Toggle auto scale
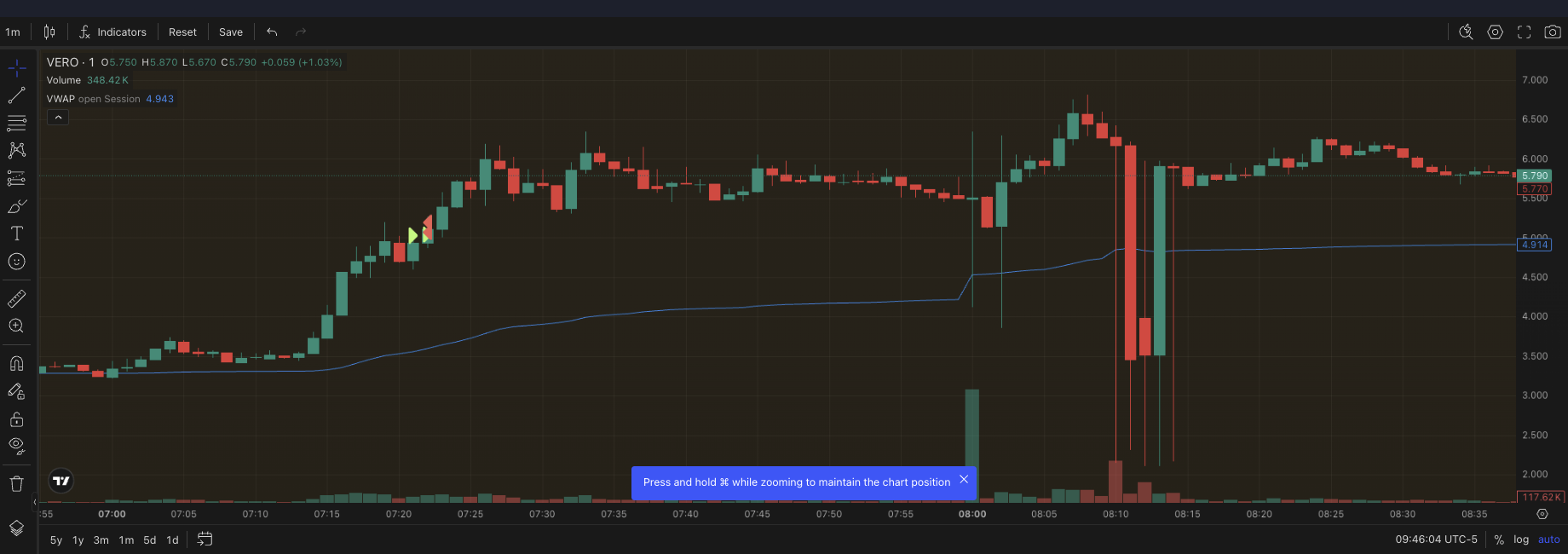The height and width of the screenshot is (554, 1568). [1548, 540]
